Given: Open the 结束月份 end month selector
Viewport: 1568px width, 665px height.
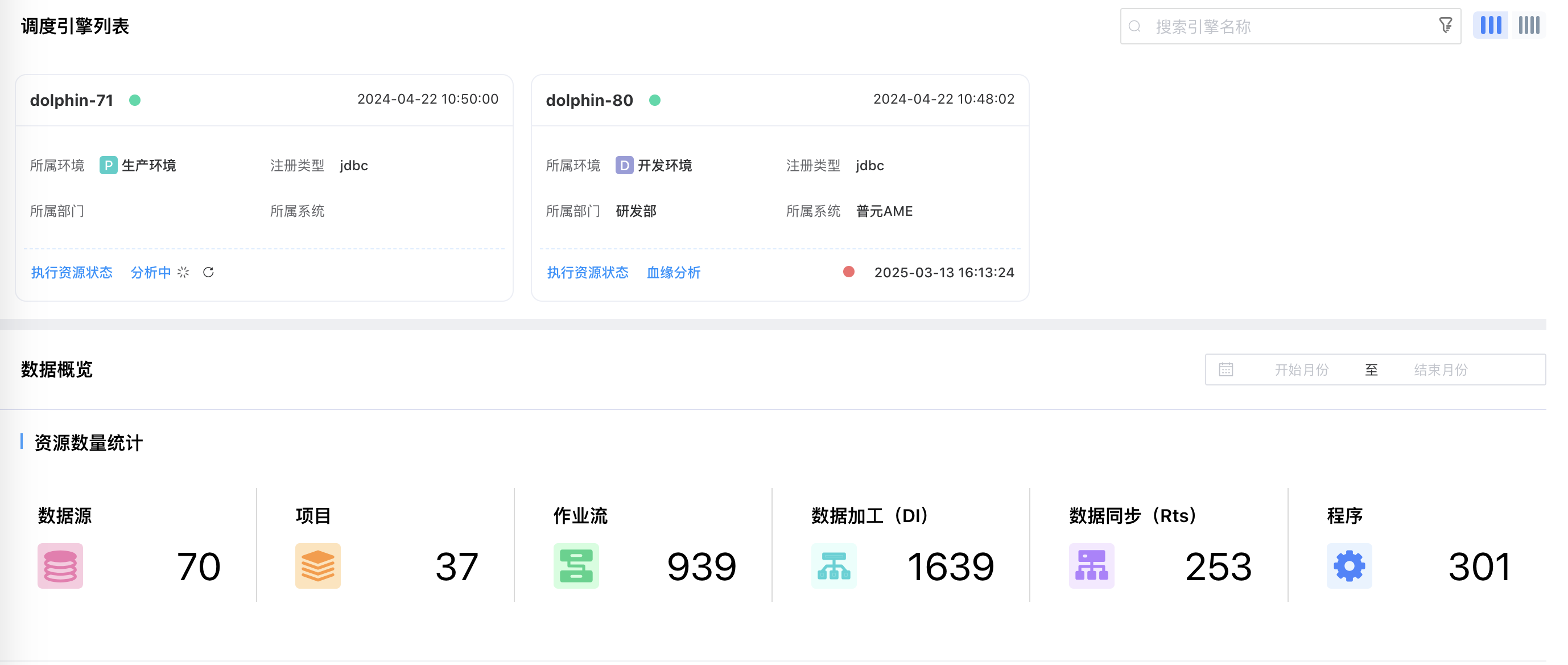Looking at the screenshot, I should click(1440, 368).
